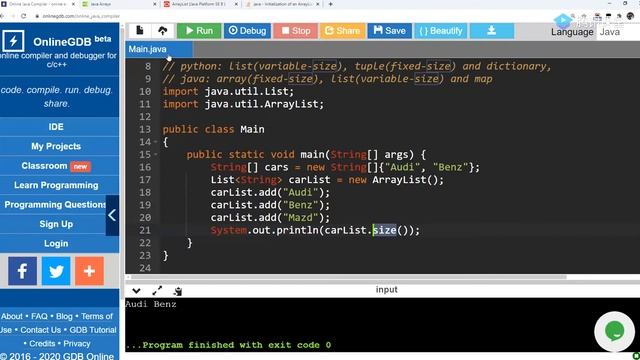Close the ArrayList Java Platform browser tab
This screenshot has width=640, height=360.
(x=236, y=4)
